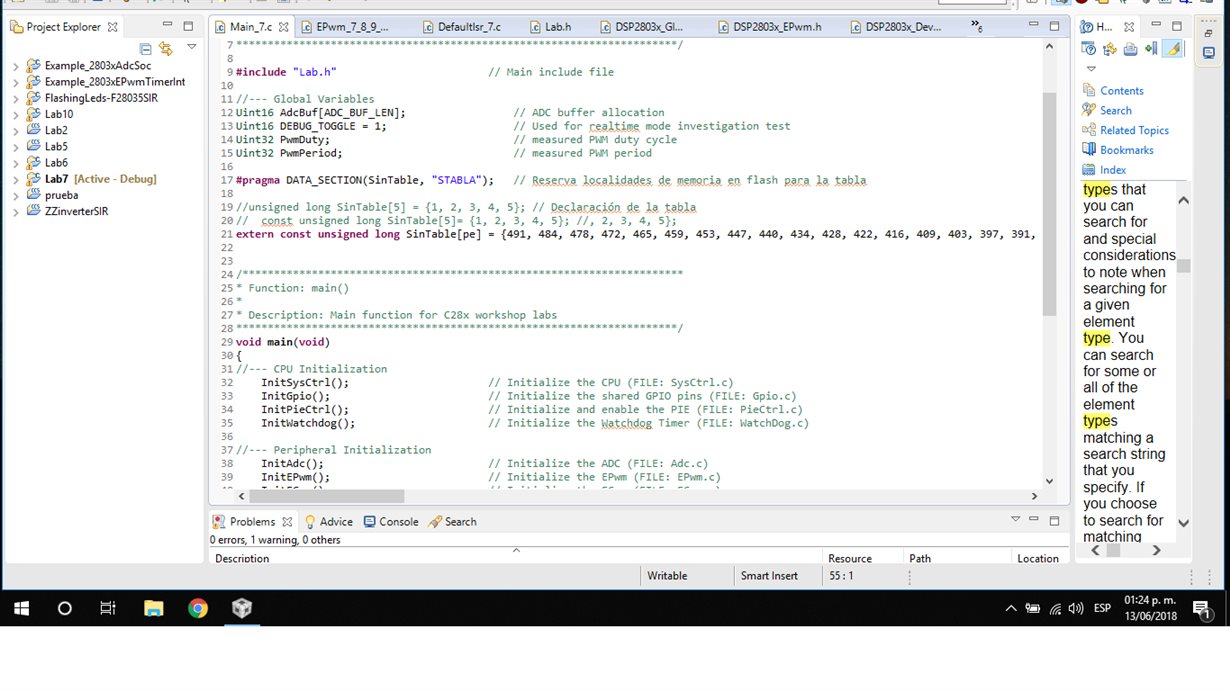The image size is (1230, 691).
Task: Click Bookmark Document help toolbar icon
Action: [1150, 49]
